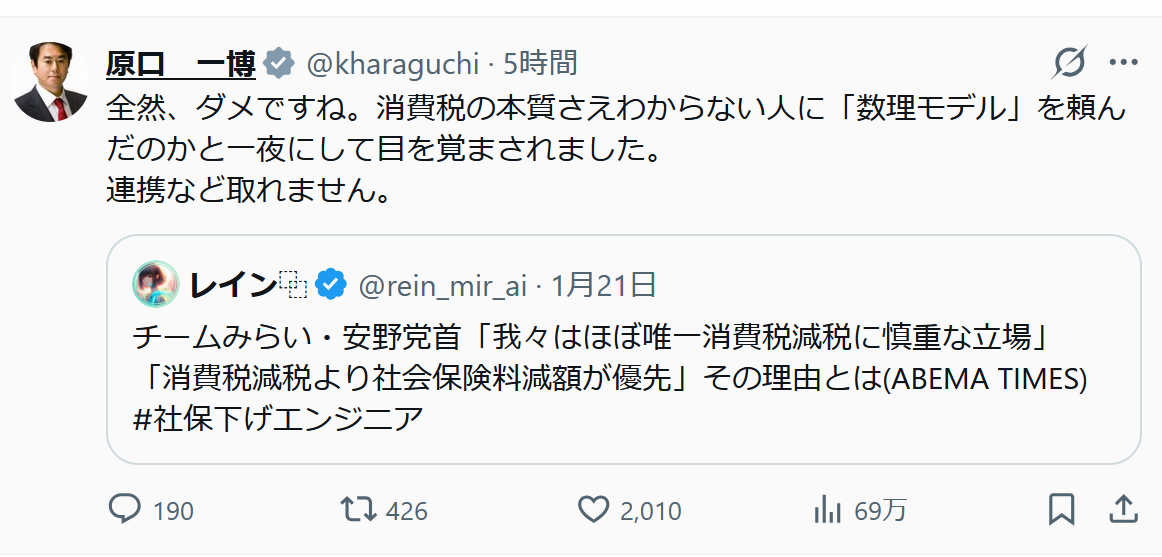Open レイン quoted avatar image
Screen dimensions: 1162x557
click(x=155, y=285)
